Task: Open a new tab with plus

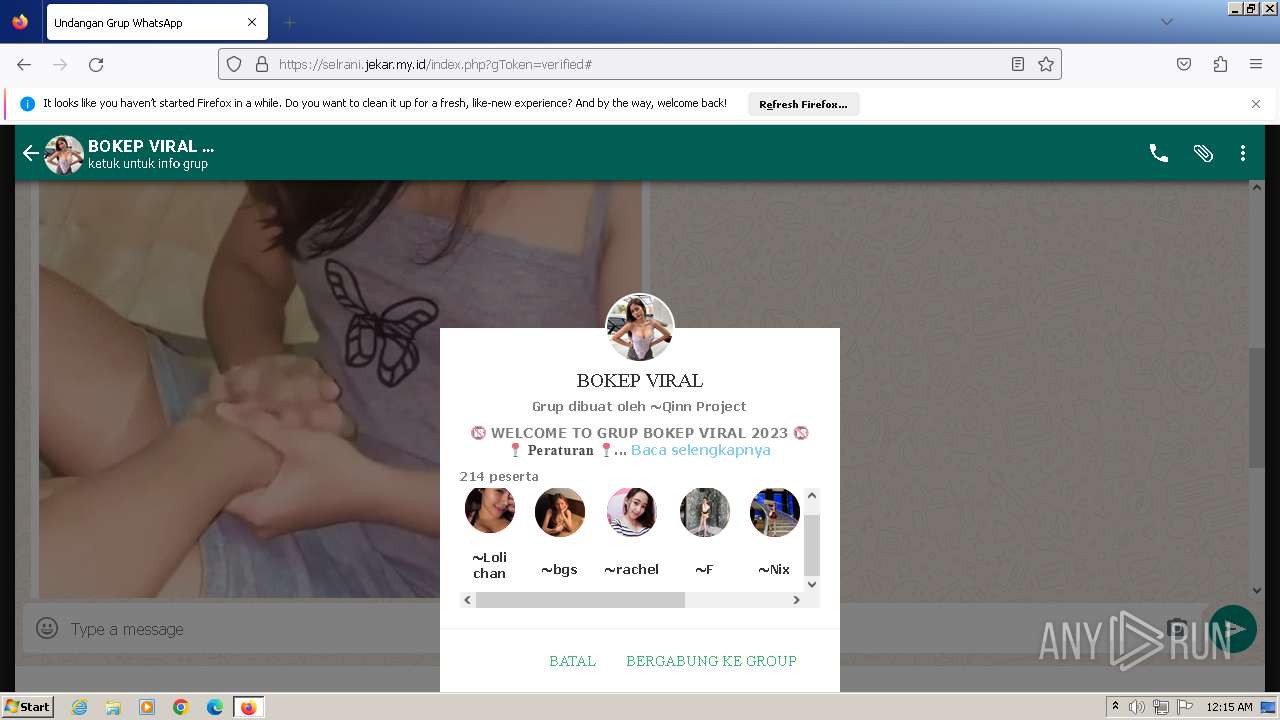Action: (x=290, y=22)
